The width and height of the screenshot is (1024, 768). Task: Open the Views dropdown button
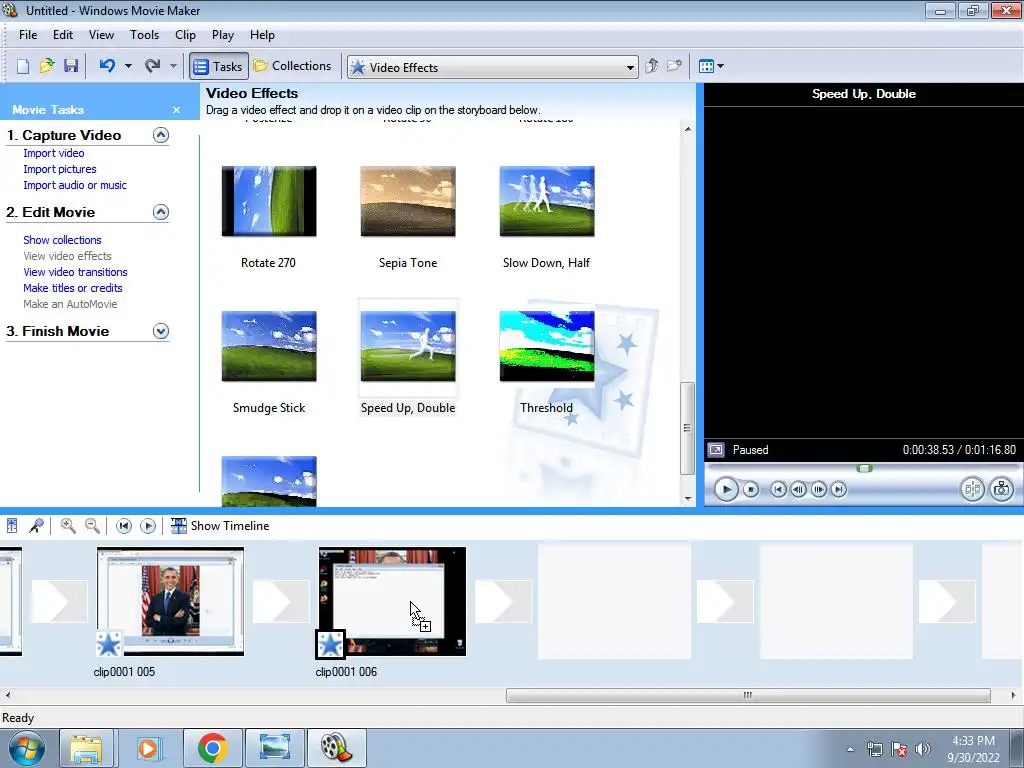[x=711, y=66]
